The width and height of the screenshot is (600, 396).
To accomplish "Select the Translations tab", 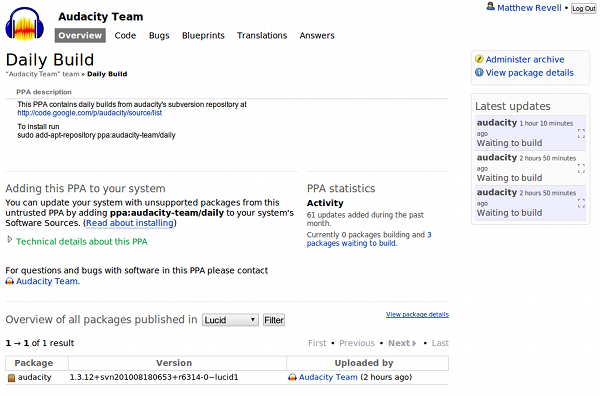I will click(262, 36).
